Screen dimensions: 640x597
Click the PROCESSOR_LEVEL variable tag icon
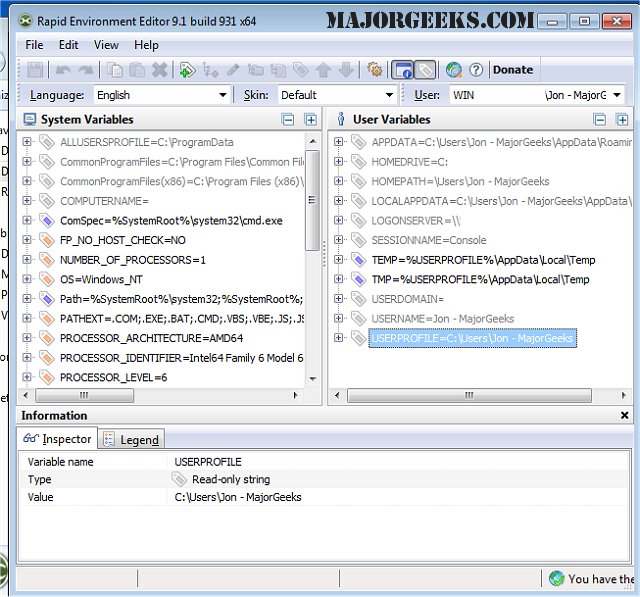pos(47,377)
